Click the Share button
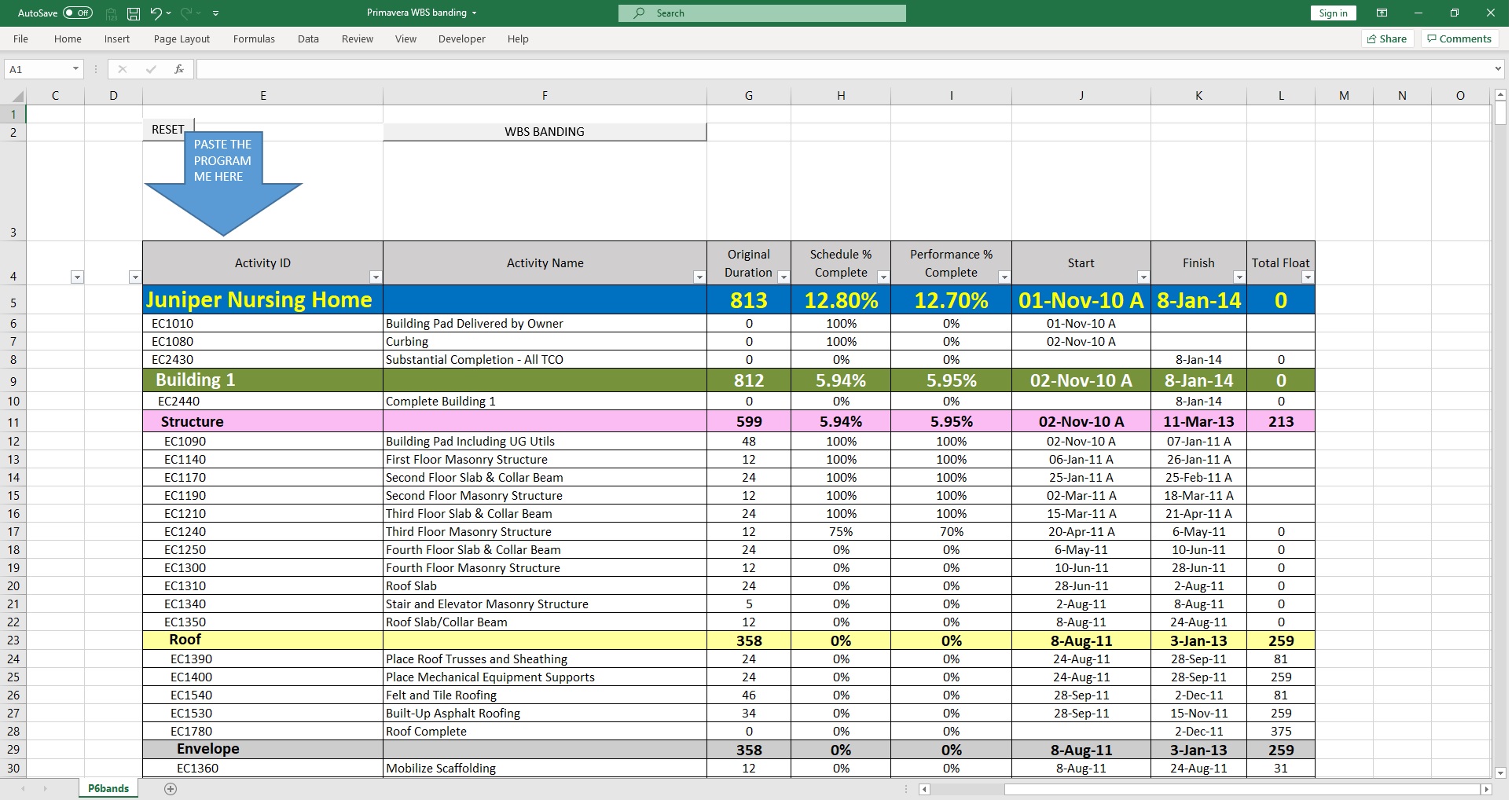 (1387, 39)
